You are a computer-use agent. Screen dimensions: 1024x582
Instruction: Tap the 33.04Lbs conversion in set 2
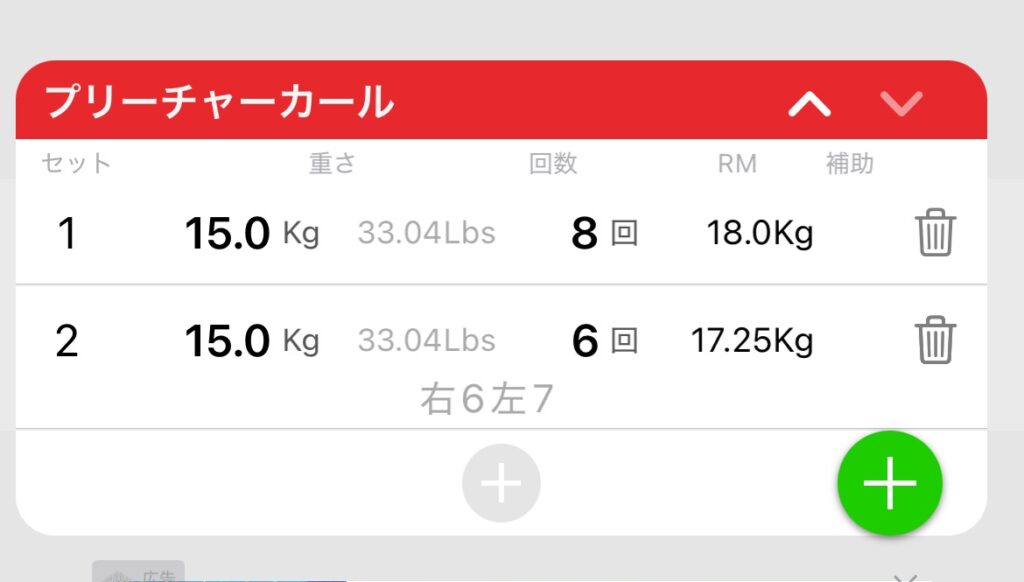click(x=426, y=340)
